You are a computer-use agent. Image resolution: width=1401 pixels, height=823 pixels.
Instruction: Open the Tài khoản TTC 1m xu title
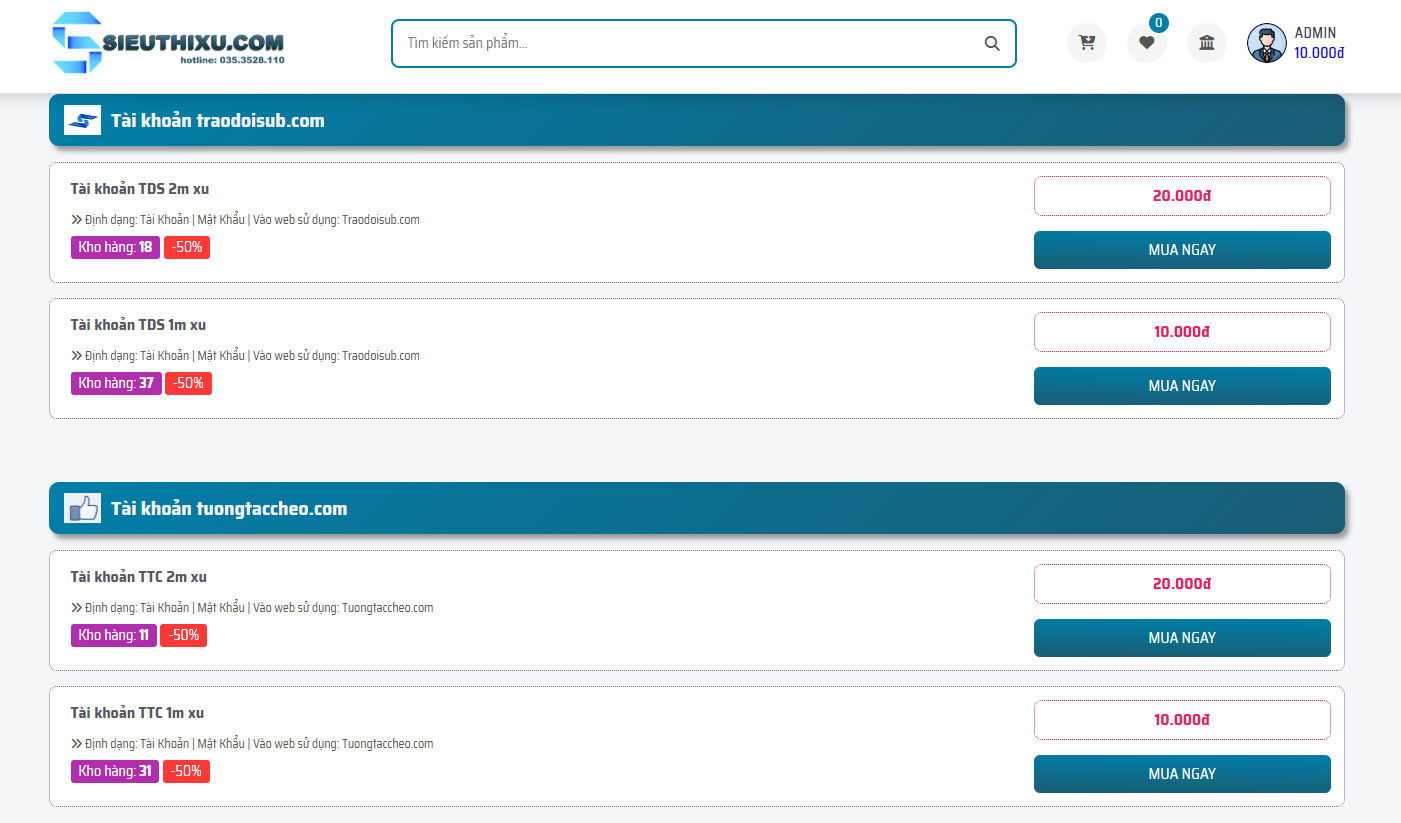[x=137, y=713]
